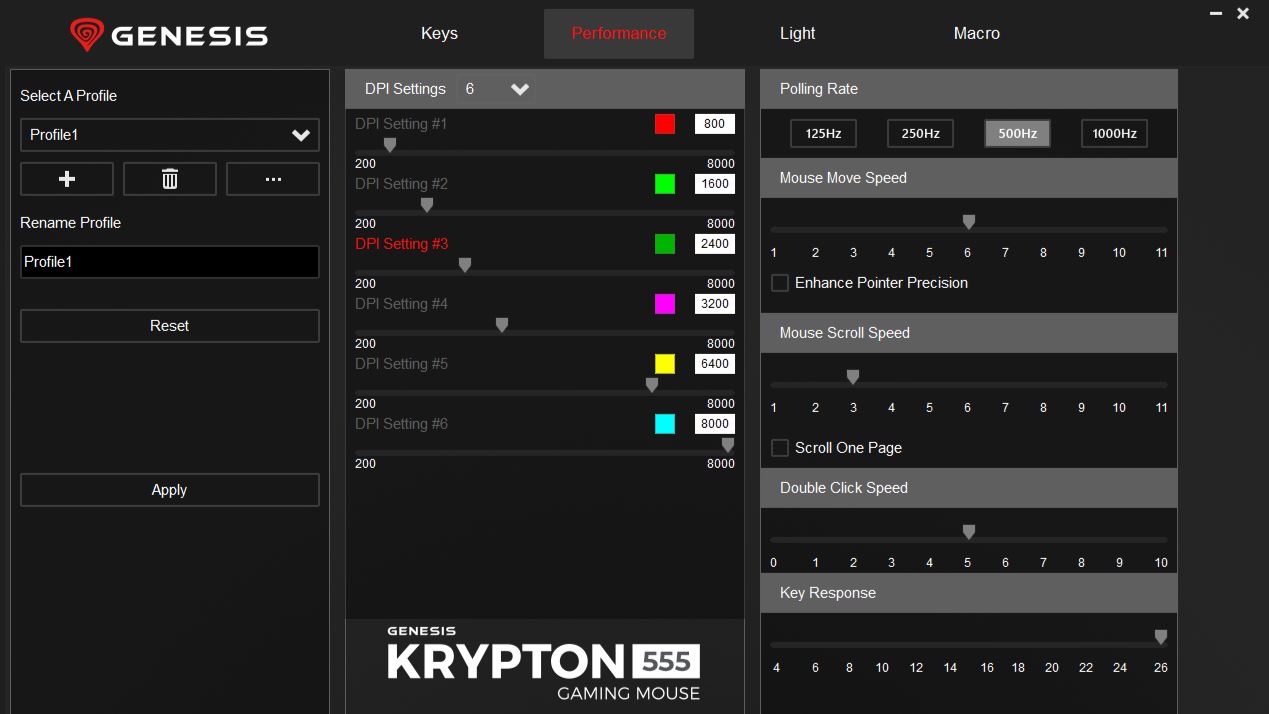Enable Enhance Pointer Precision checkbox
Image resolution: width=1269 pixels, height=714 pixels.
pos(780,283)
